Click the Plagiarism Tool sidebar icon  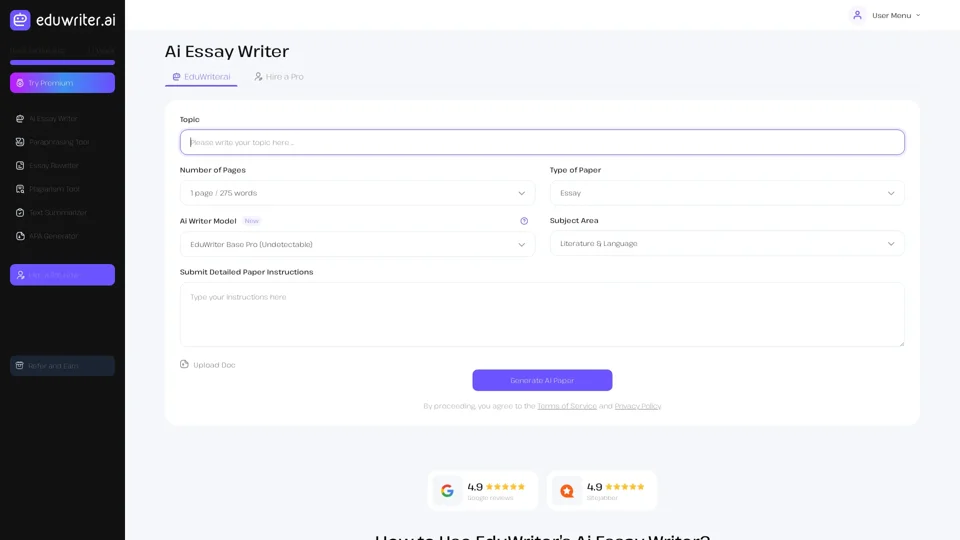(x=20, y=189)
